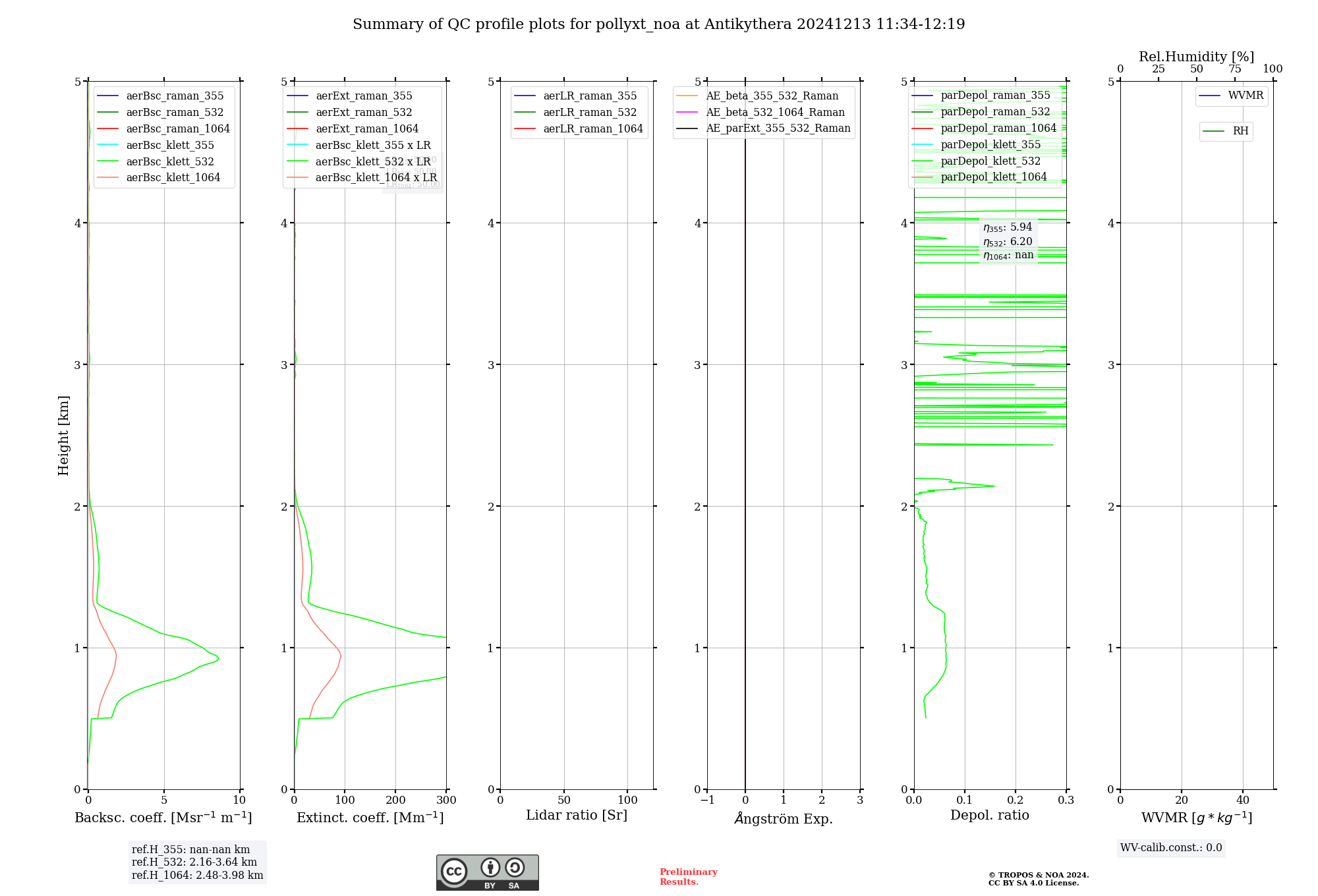Click the 'Depol. ratio' axis label
The width and height of the screenshot is (1318, 896).
(990, 816)
